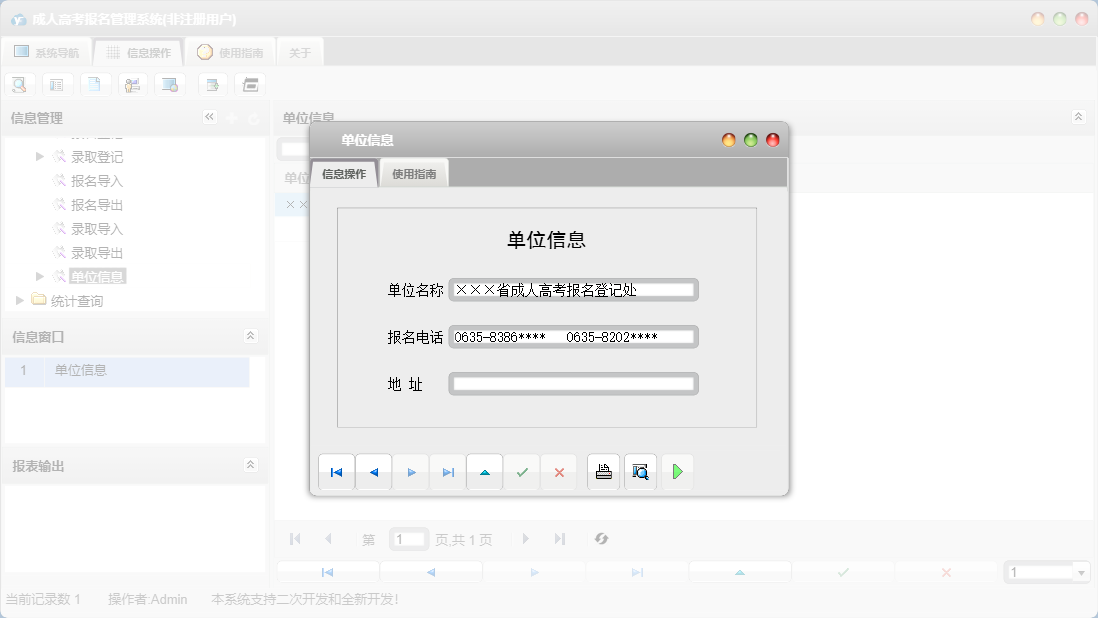
Task: Expand the 录取登记 tree node
Action: [x=40, y=157]
